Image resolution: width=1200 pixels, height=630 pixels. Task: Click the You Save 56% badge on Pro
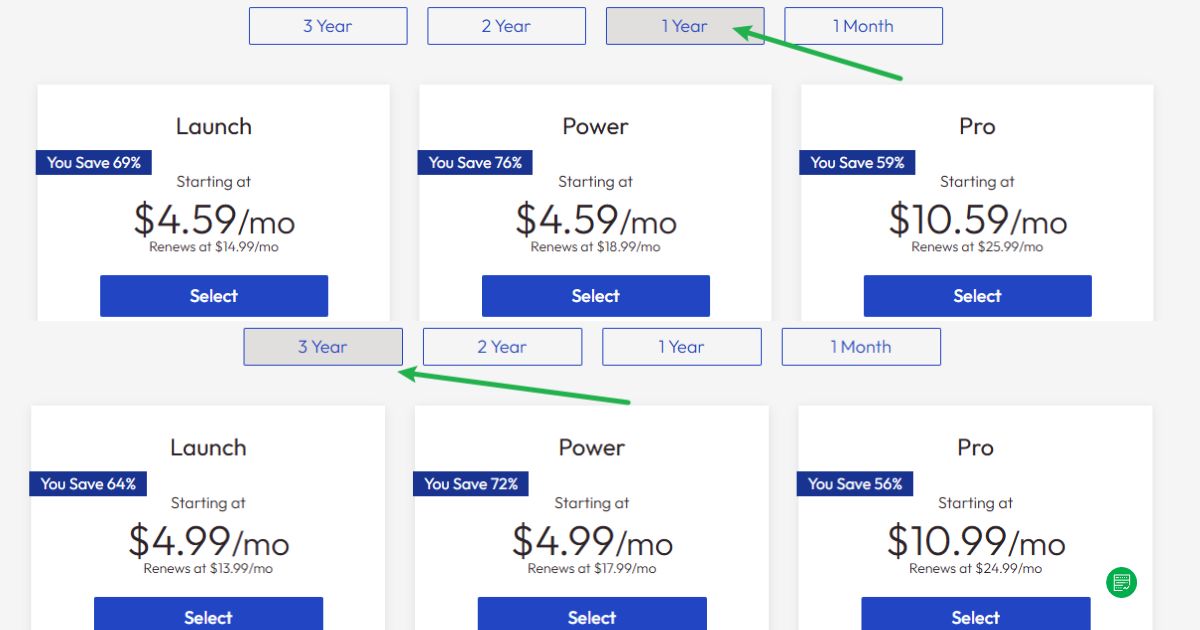click(855, 483)
